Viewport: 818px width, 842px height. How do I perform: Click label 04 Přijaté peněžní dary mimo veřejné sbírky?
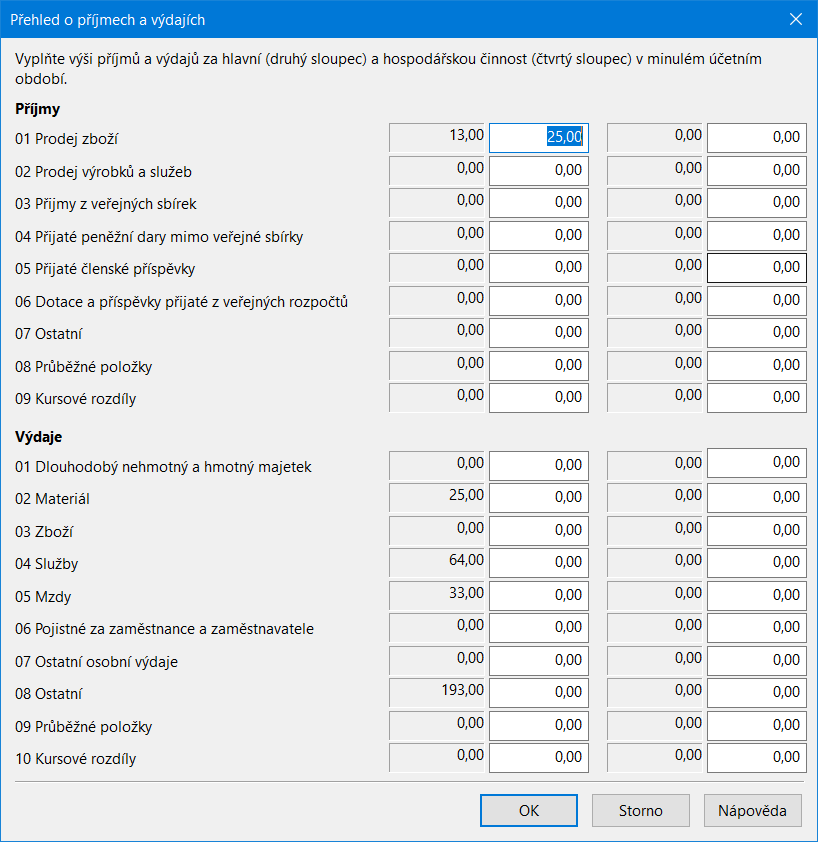(x=159, y=237)
